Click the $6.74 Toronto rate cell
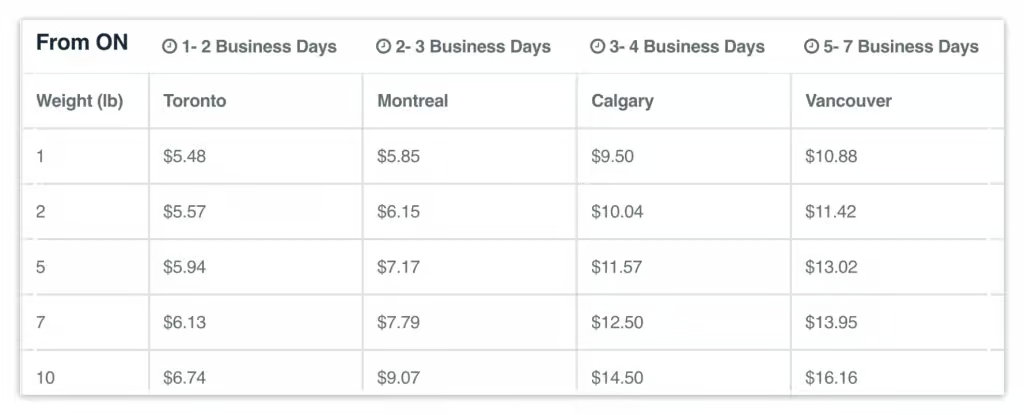Image resolution: width=1024 pixels, height=415 pixels. (x=255, y=373)
